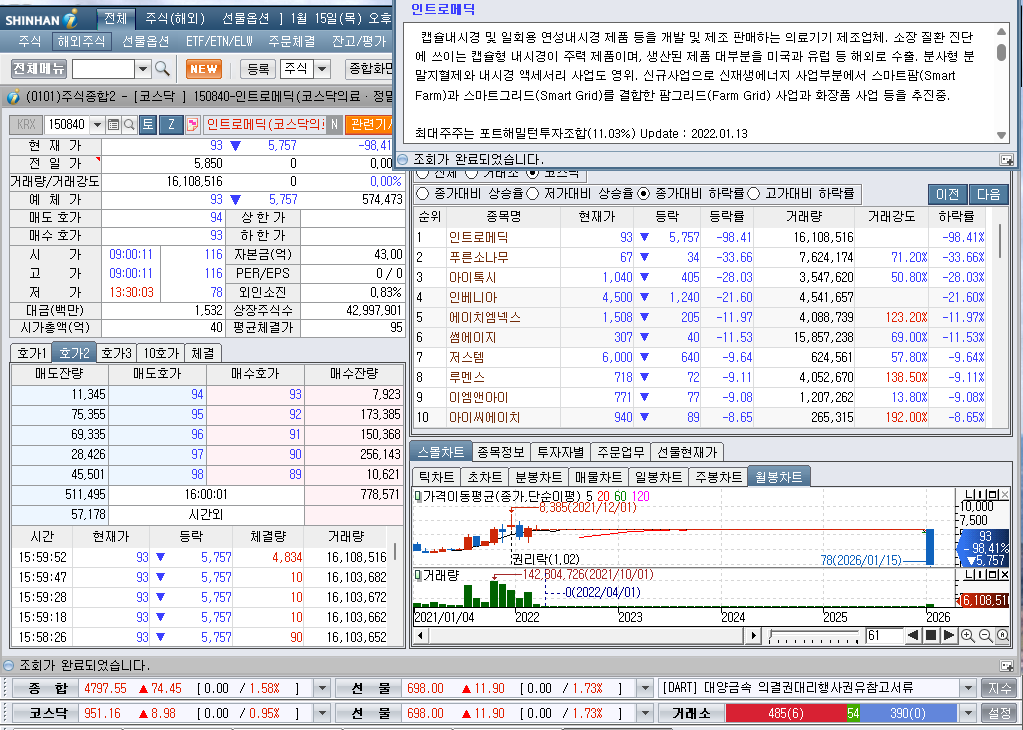
Task: Click the description popup scrollbar thumb
Action: 1001,52
